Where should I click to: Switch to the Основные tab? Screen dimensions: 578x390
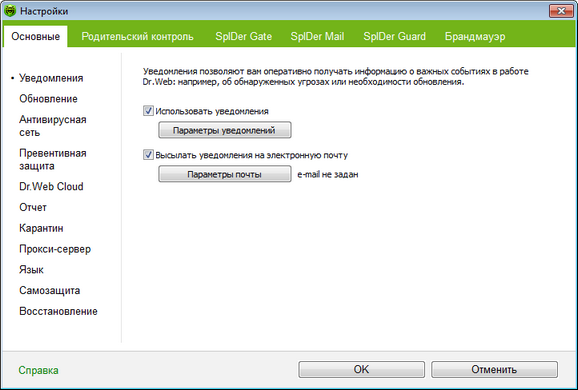pos(35,36)
